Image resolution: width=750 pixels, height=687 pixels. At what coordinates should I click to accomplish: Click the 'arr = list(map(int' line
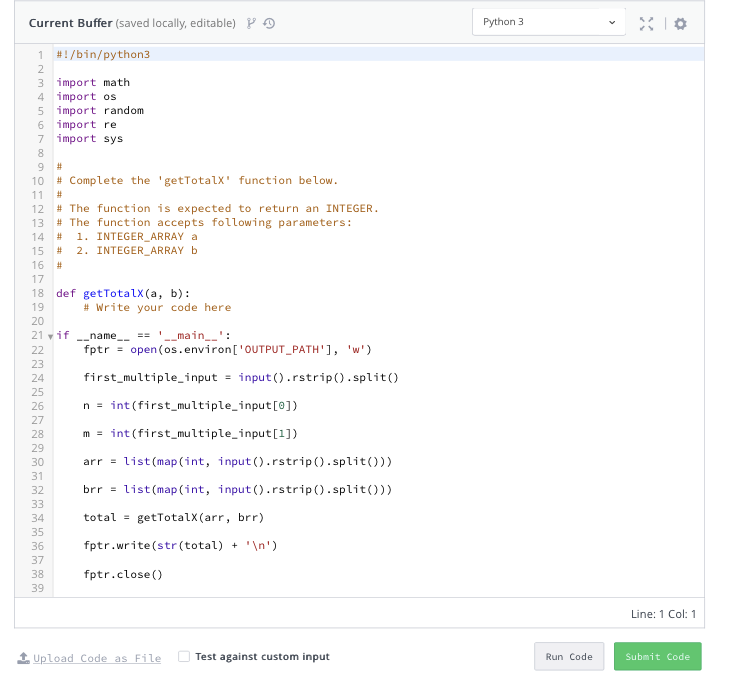point(237,462)
